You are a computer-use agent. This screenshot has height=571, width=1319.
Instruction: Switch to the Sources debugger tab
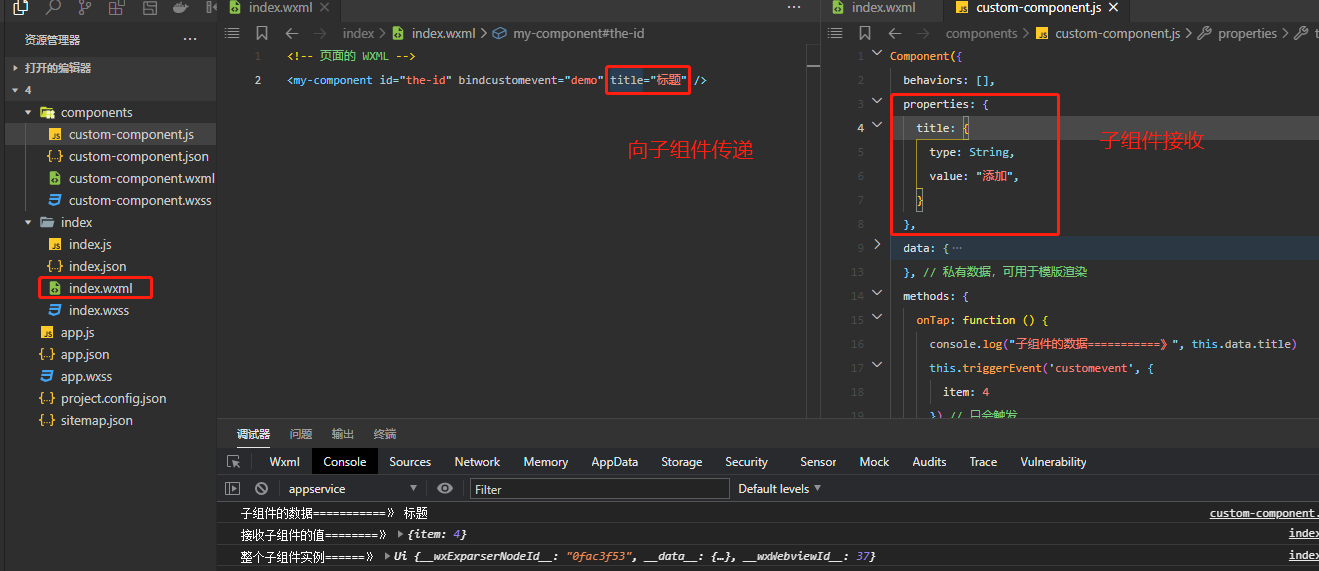[x=410, y=462]
